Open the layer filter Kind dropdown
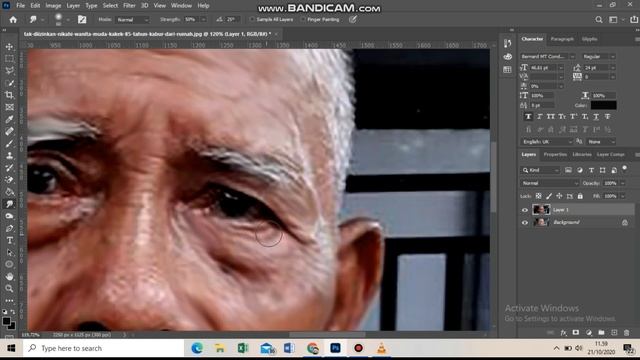The image size is (640, 360). [540, 170]
